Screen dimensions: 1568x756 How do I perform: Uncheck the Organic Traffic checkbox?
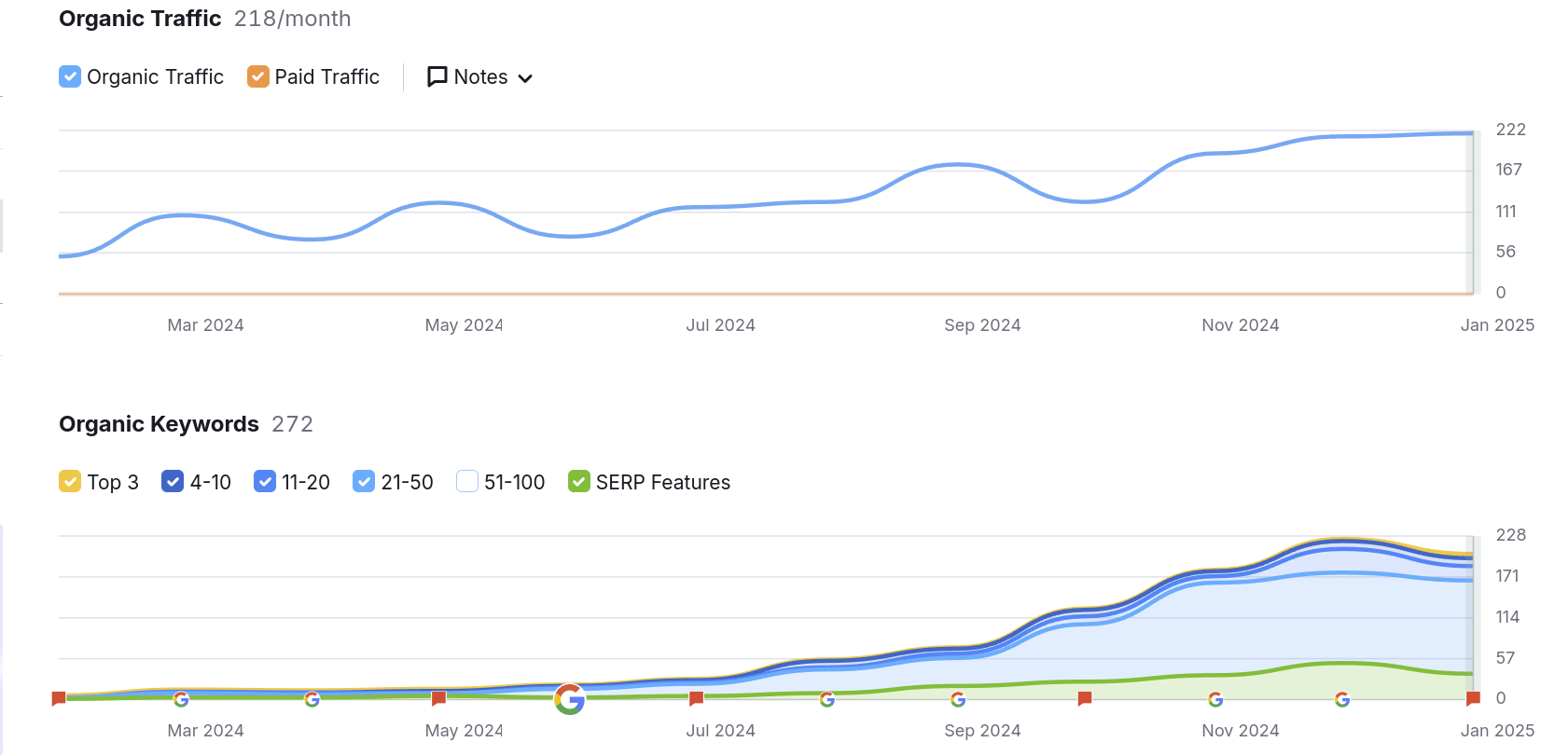70,76
